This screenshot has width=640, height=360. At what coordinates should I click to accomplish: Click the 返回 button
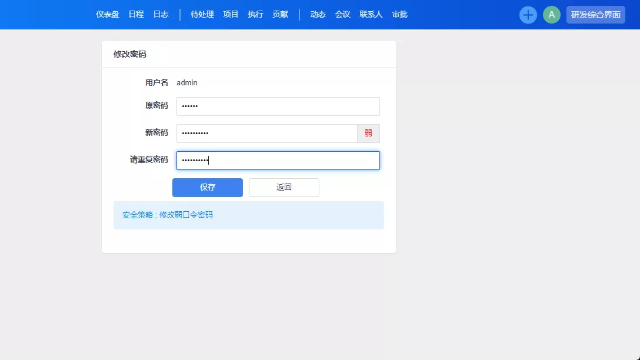284,187
